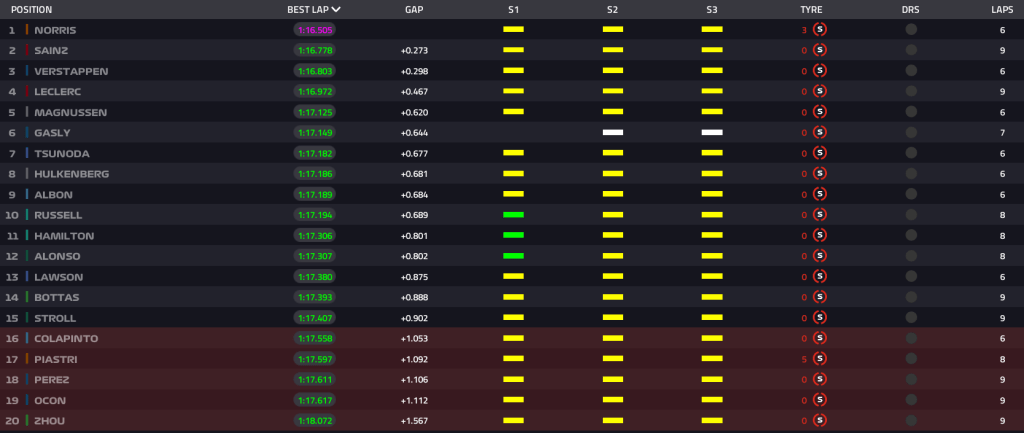Viewport: 1024px width, 433px height.
Task: Select Zhou's best lap 1:18.072
Action: point(314,421)
